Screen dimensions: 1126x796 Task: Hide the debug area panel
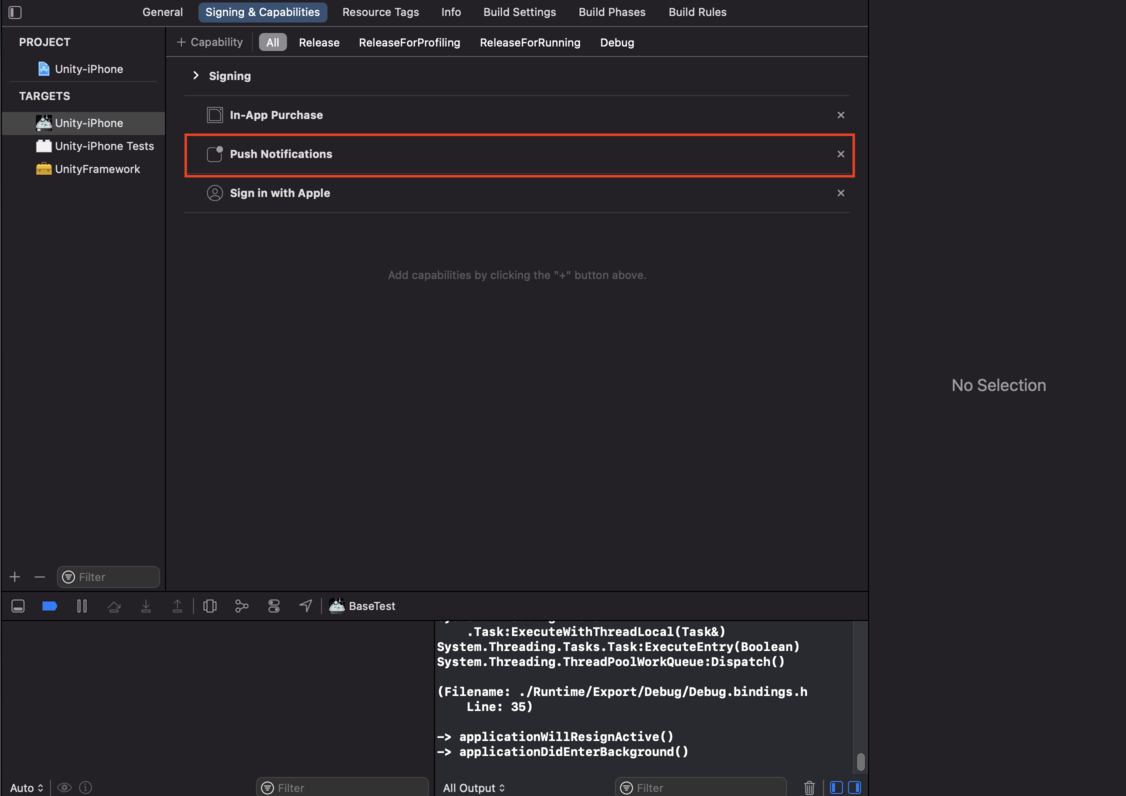coord(18,606)
